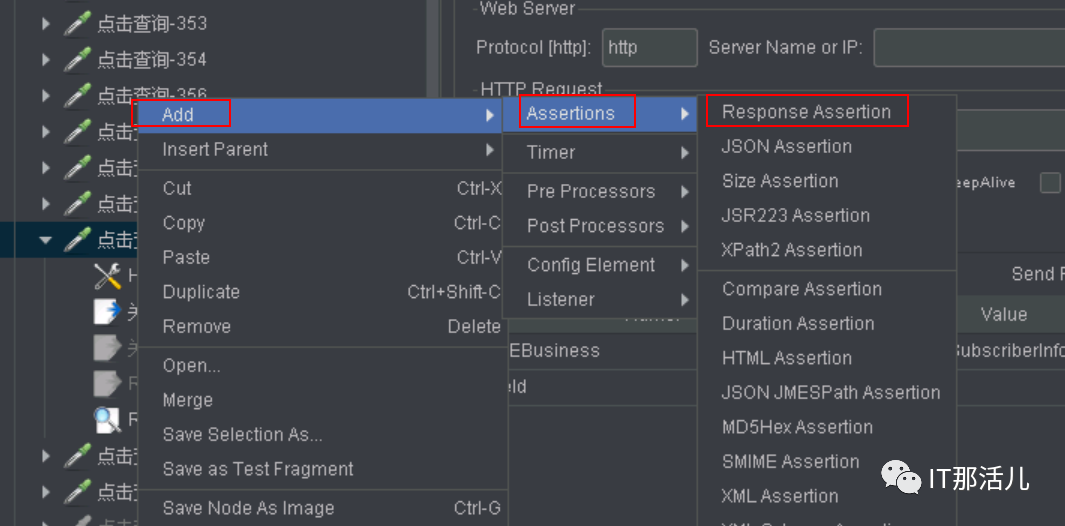This screenshot has width=1065, height=526.
Task: Click the lower greyed-out disabled element icon
Action: click(x=107, y=383)
